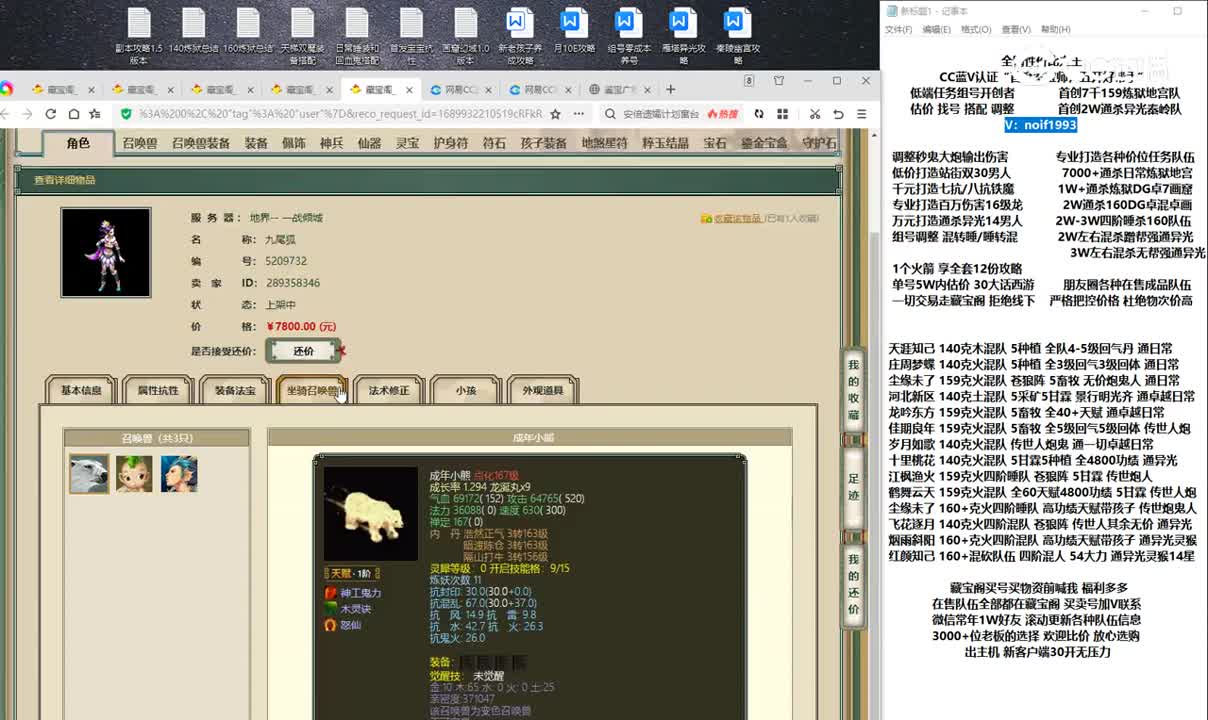The width and height of the screenshot is (1208, 720).
Task: Switch to 属性抗性 detail tab
Action: (158, 390)
